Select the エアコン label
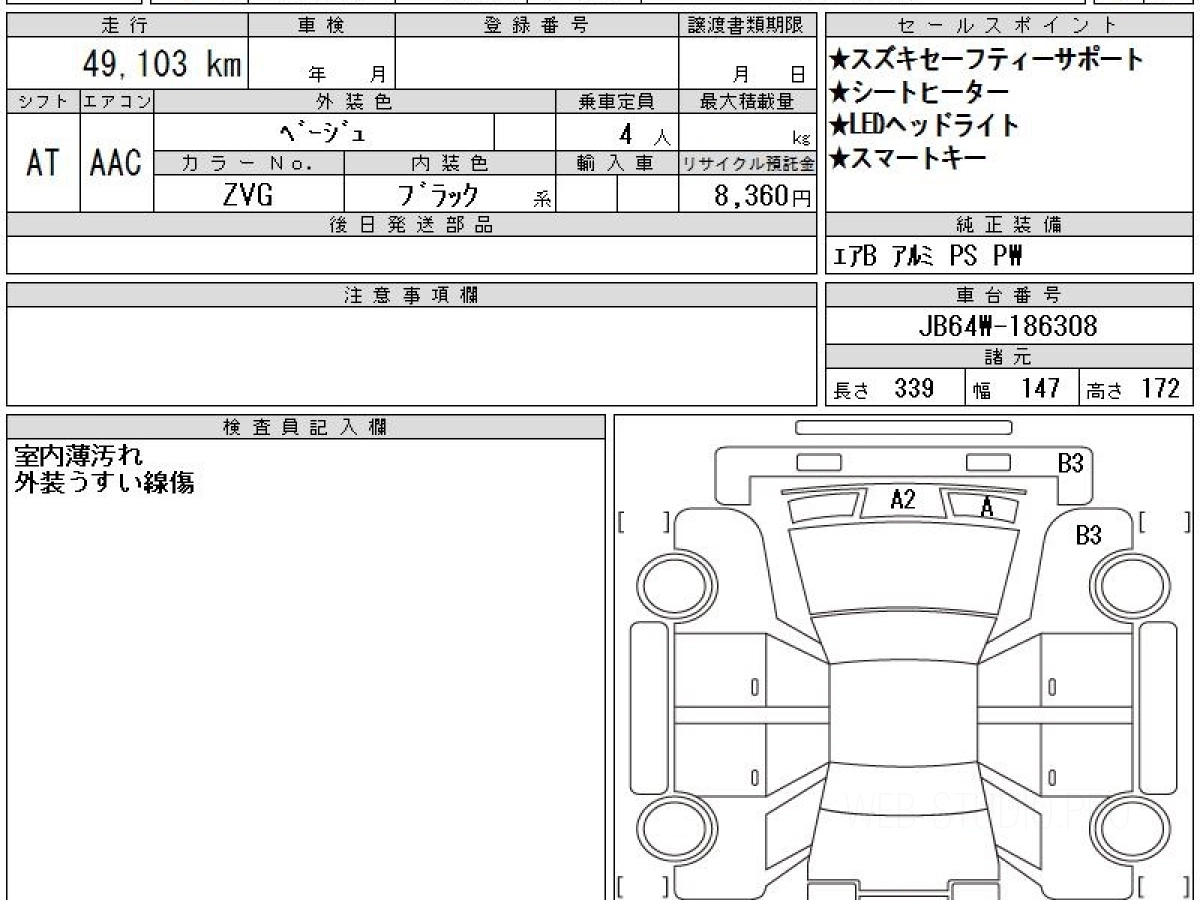This screenshot has width=1200, height=900. [117, 102]
